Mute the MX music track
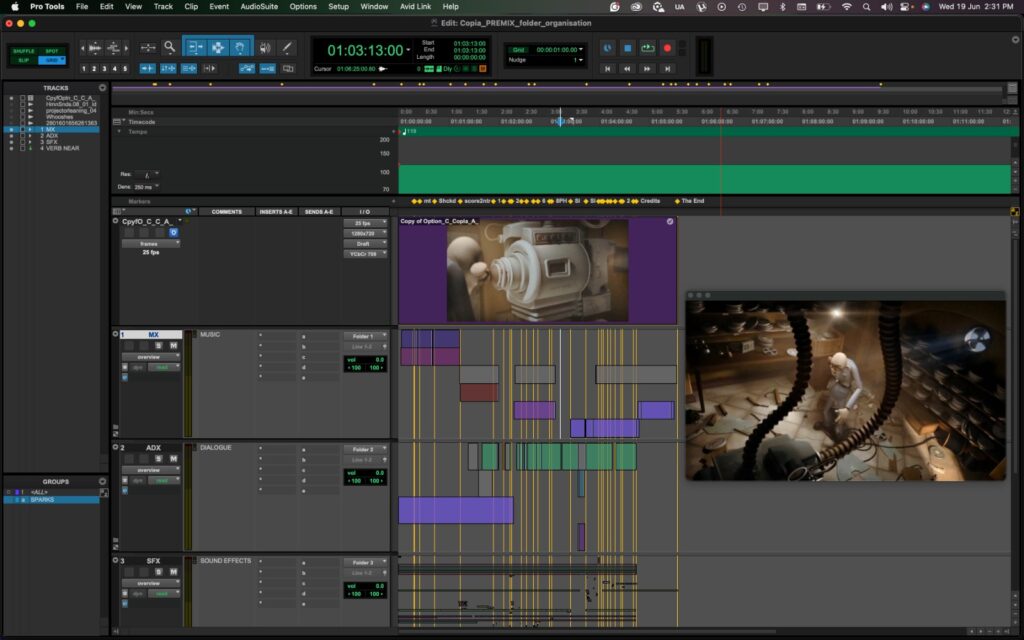The height and width of the screenshot is (640, 1024). point(173,346)
